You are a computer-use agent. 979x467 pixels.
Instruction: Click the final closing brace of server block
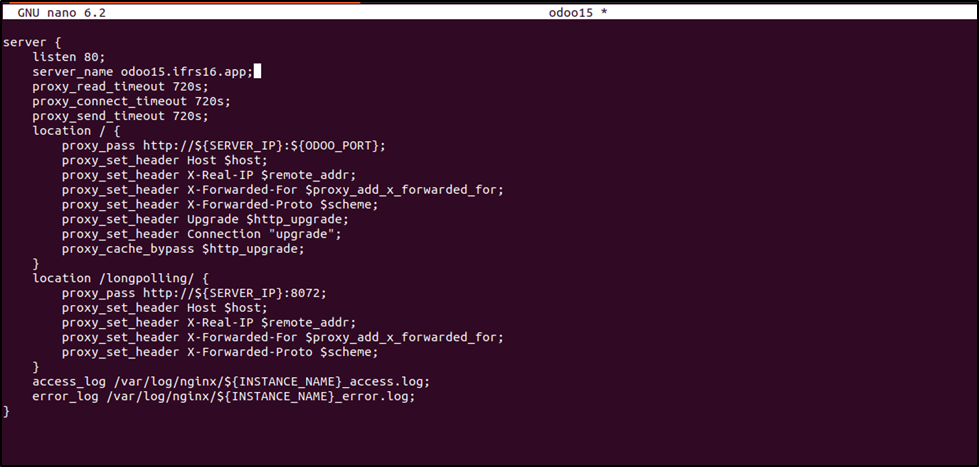(7, 411)
